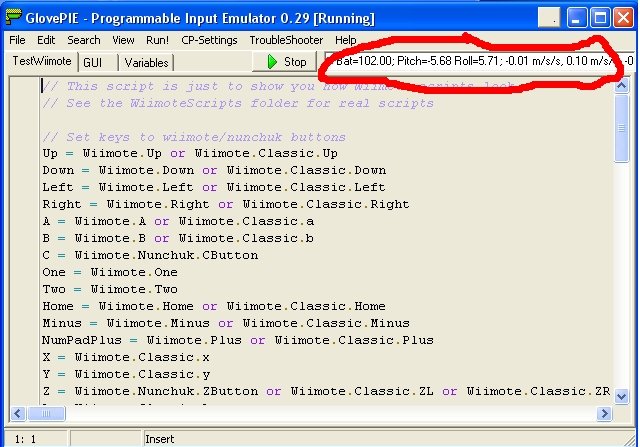Open the Edit menu

tap(46, 40)
